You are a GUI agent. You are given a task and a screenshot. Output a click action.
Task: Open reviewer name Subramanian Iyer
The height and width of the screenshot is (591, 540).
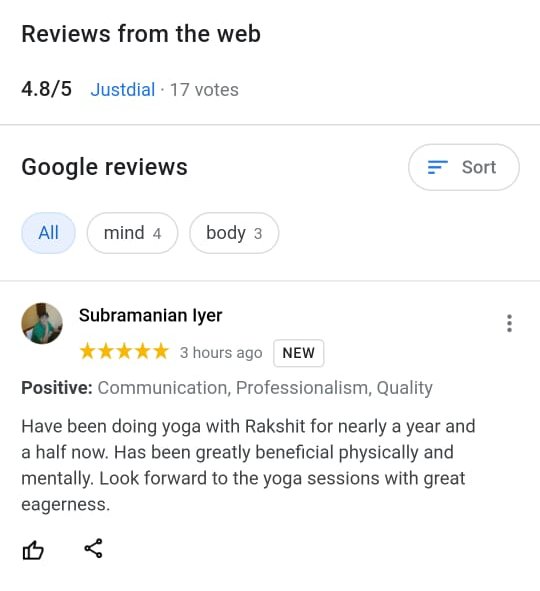pos(150,315)
